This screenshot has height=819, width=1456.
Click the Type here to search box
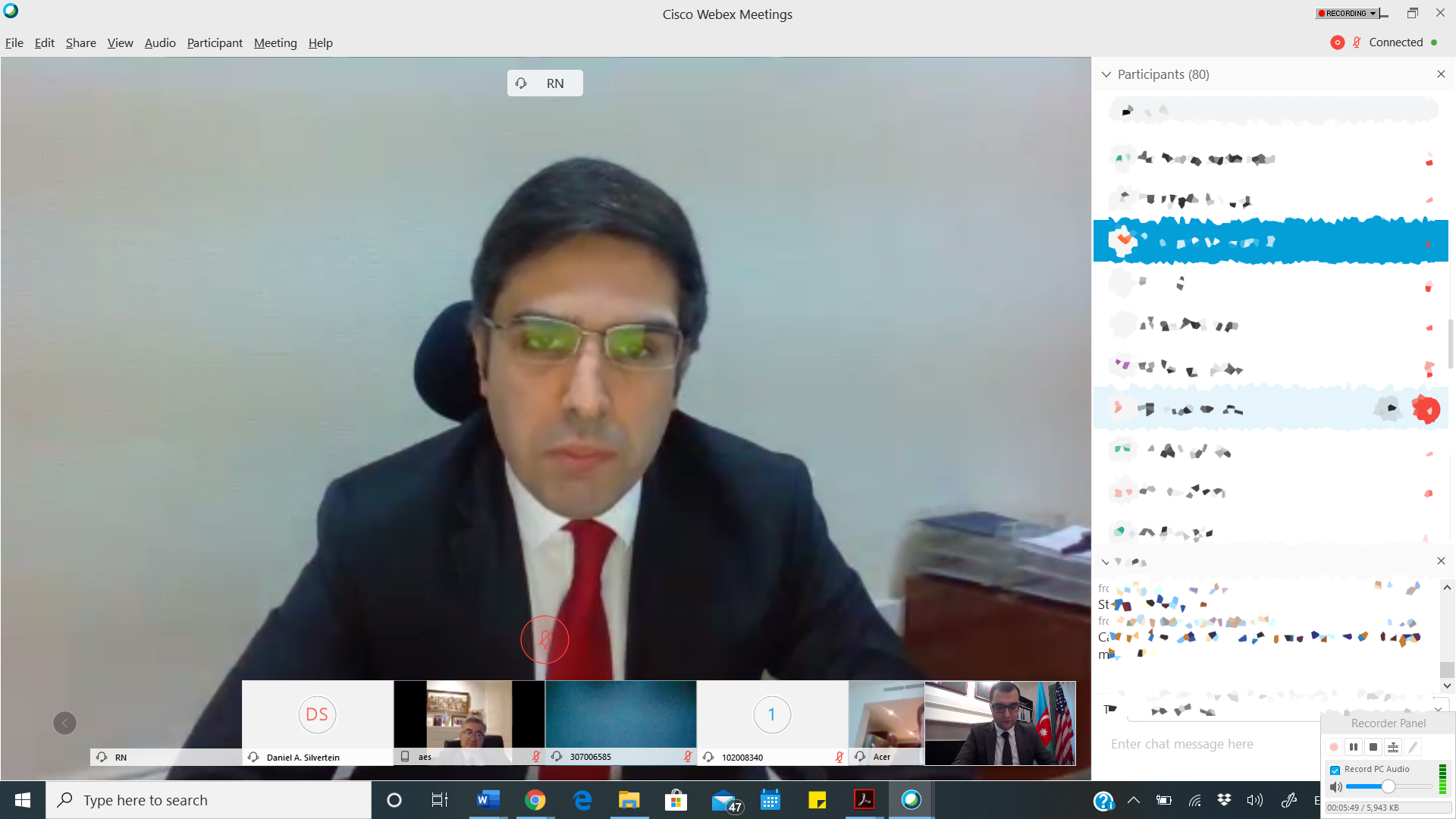[209, 800]
